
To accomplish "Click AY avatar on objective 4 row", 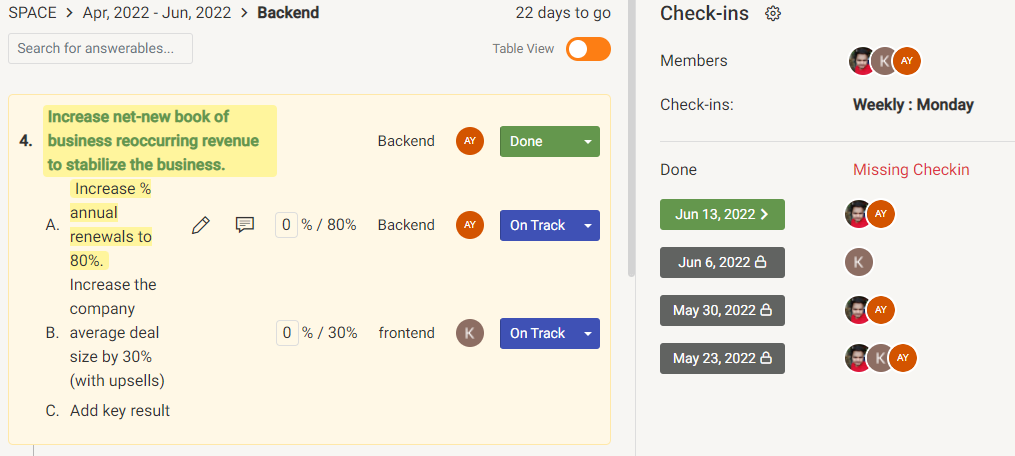I will (x=470, y=141).
